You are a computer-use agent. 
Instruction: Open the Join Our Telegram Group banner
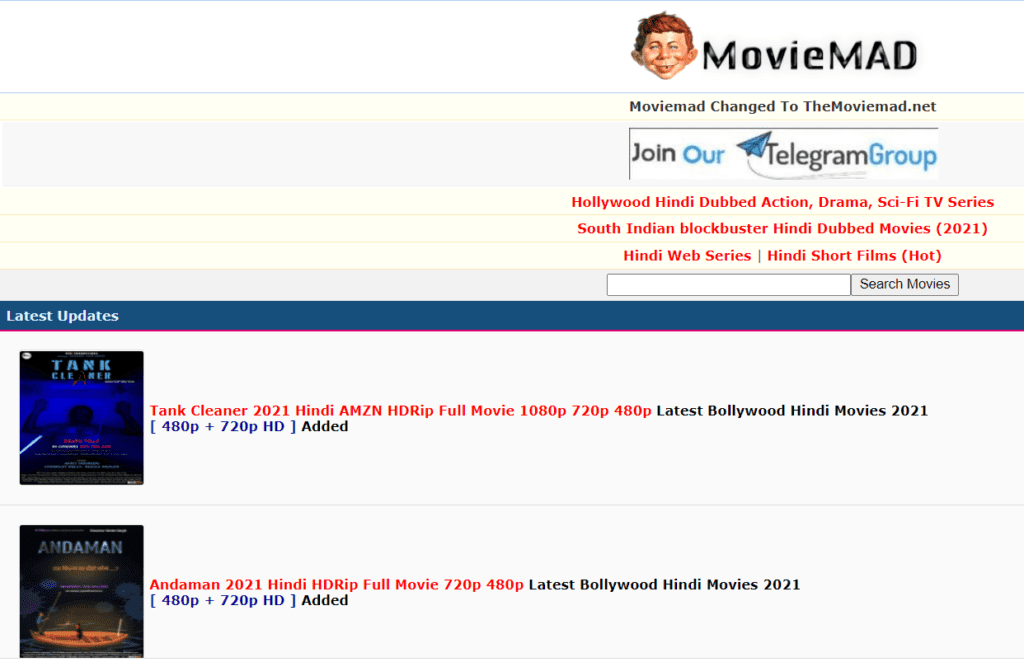(x=783, y=154)
